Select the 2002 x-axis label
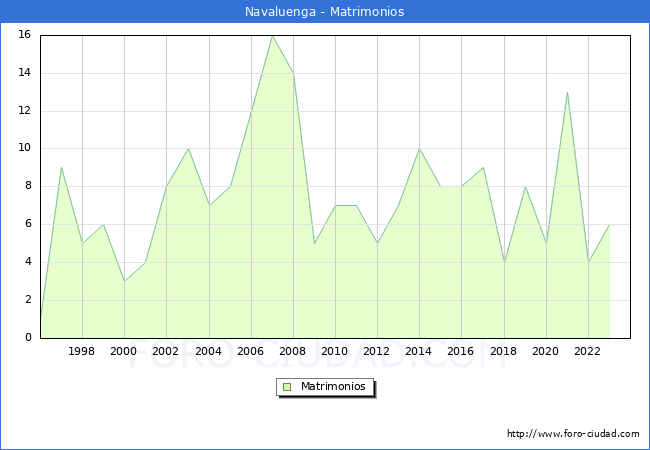 tap(166, 351)
